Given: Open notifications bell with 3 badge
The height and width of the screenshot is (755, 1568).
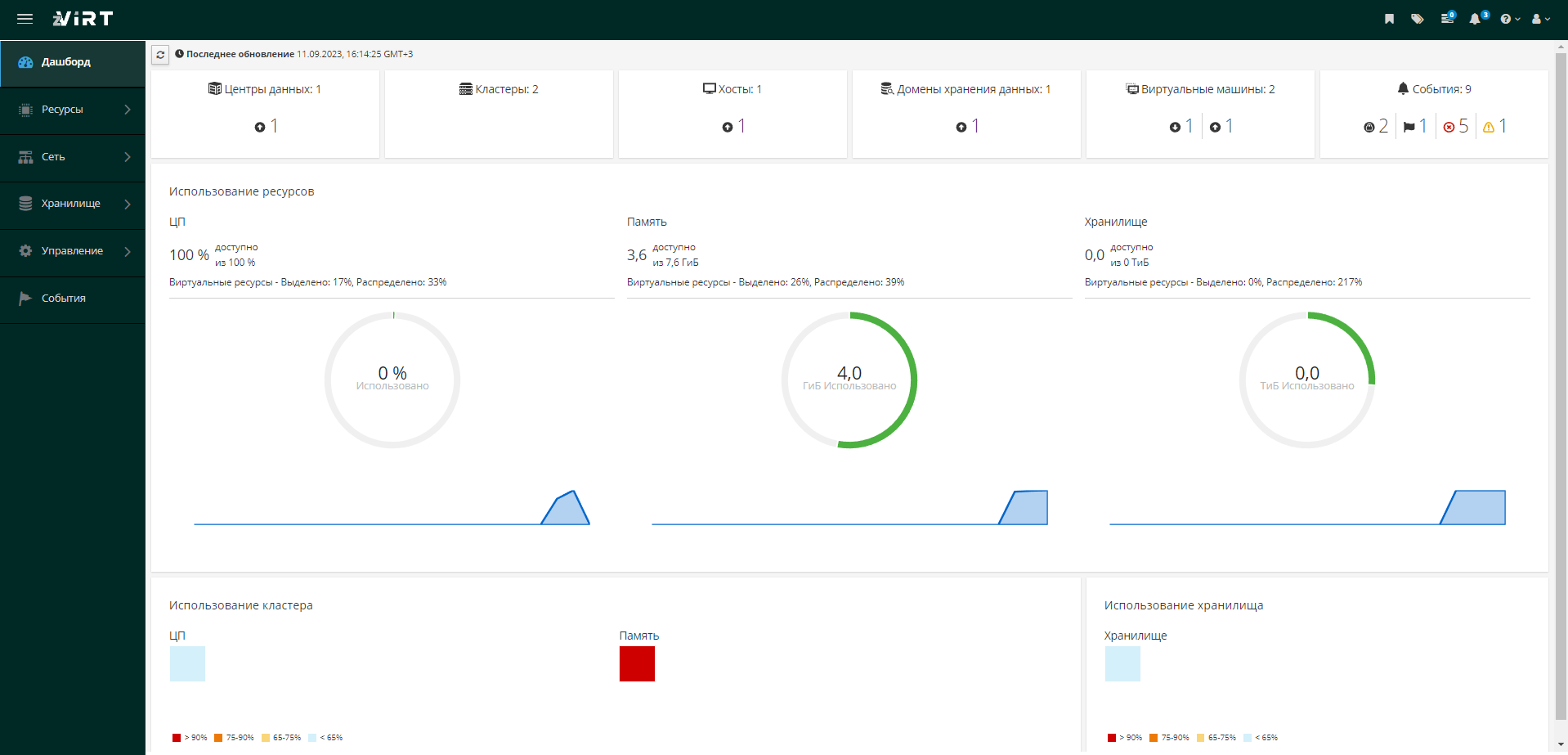Looking at the screenshot, I should pos(1478,18).
